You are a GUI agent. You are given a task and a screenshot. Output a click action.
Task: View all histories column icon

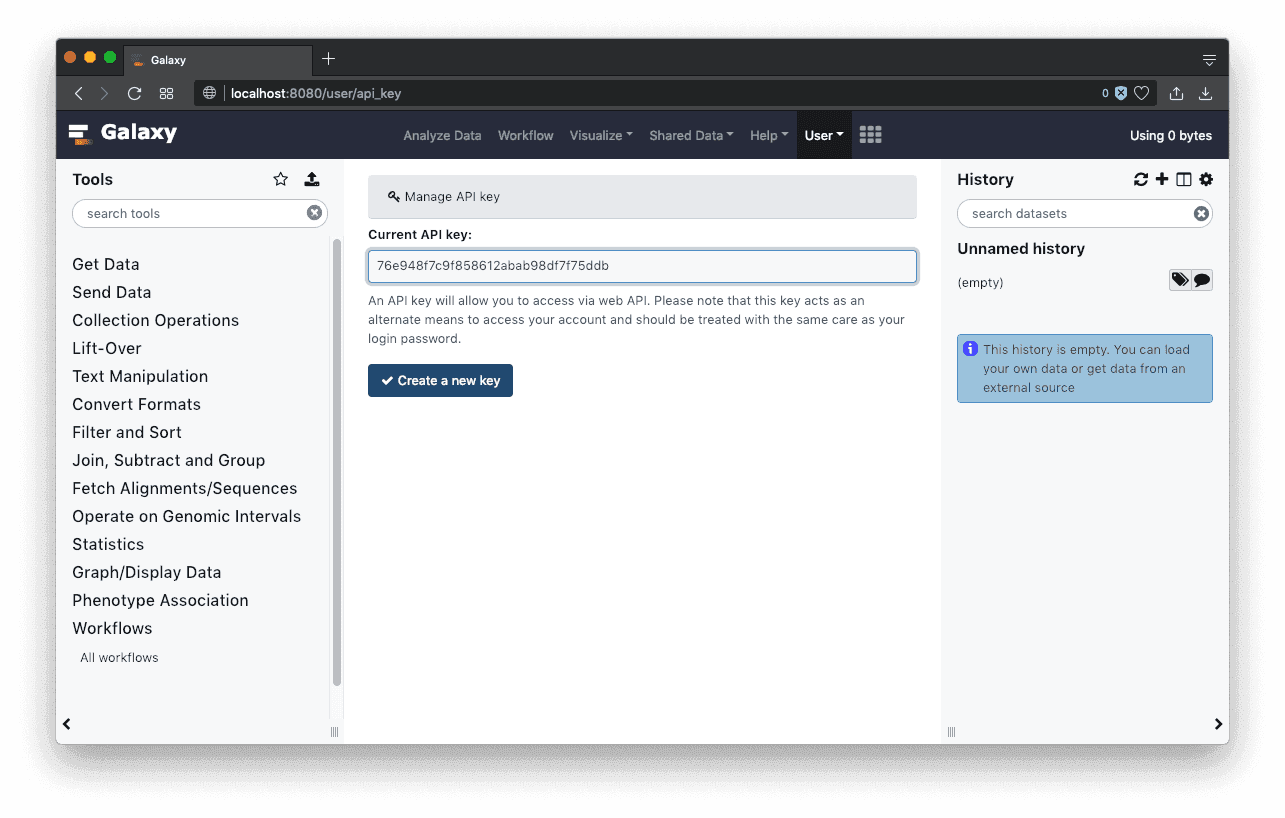(x=1184, y=179)
